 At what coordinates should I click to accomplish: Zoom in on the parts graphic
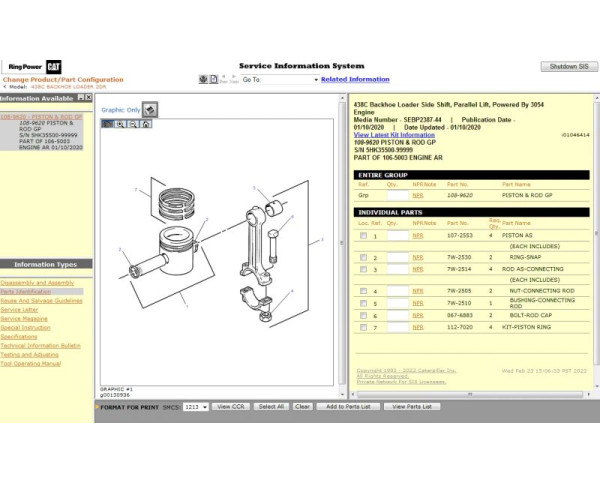121,124
